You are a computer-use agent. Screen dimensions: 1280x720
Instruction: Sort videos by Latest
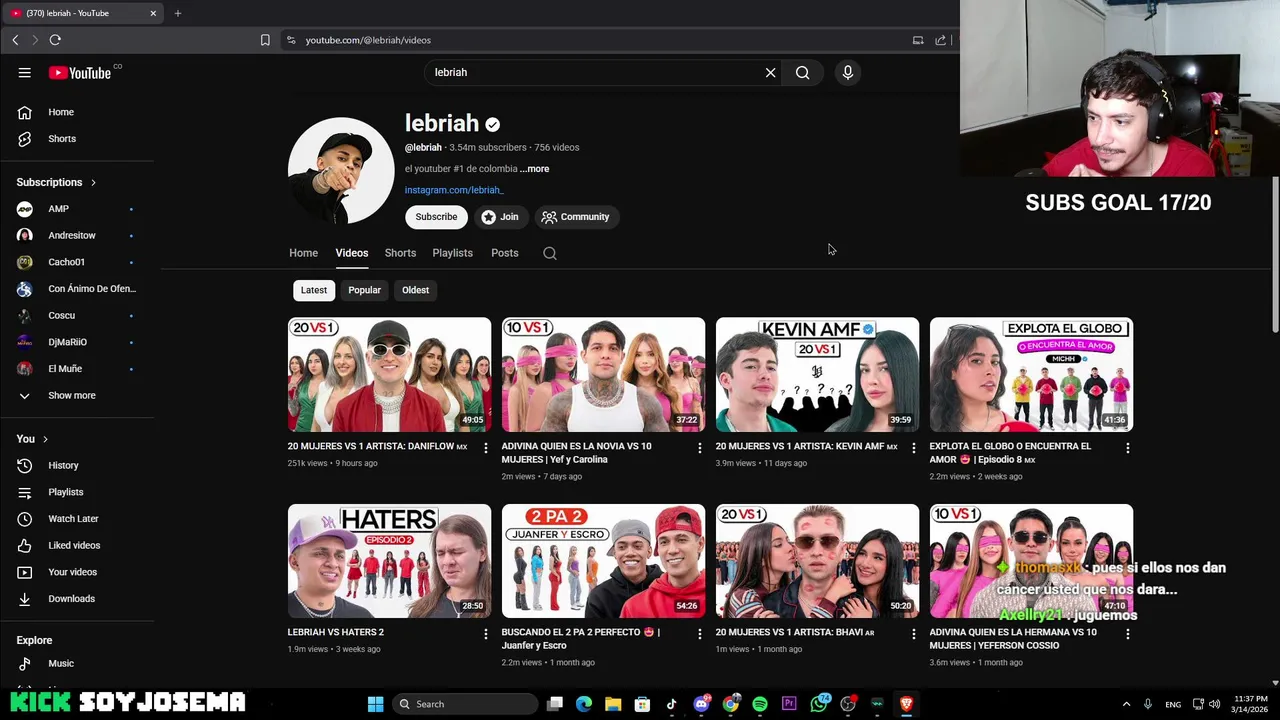314,290
